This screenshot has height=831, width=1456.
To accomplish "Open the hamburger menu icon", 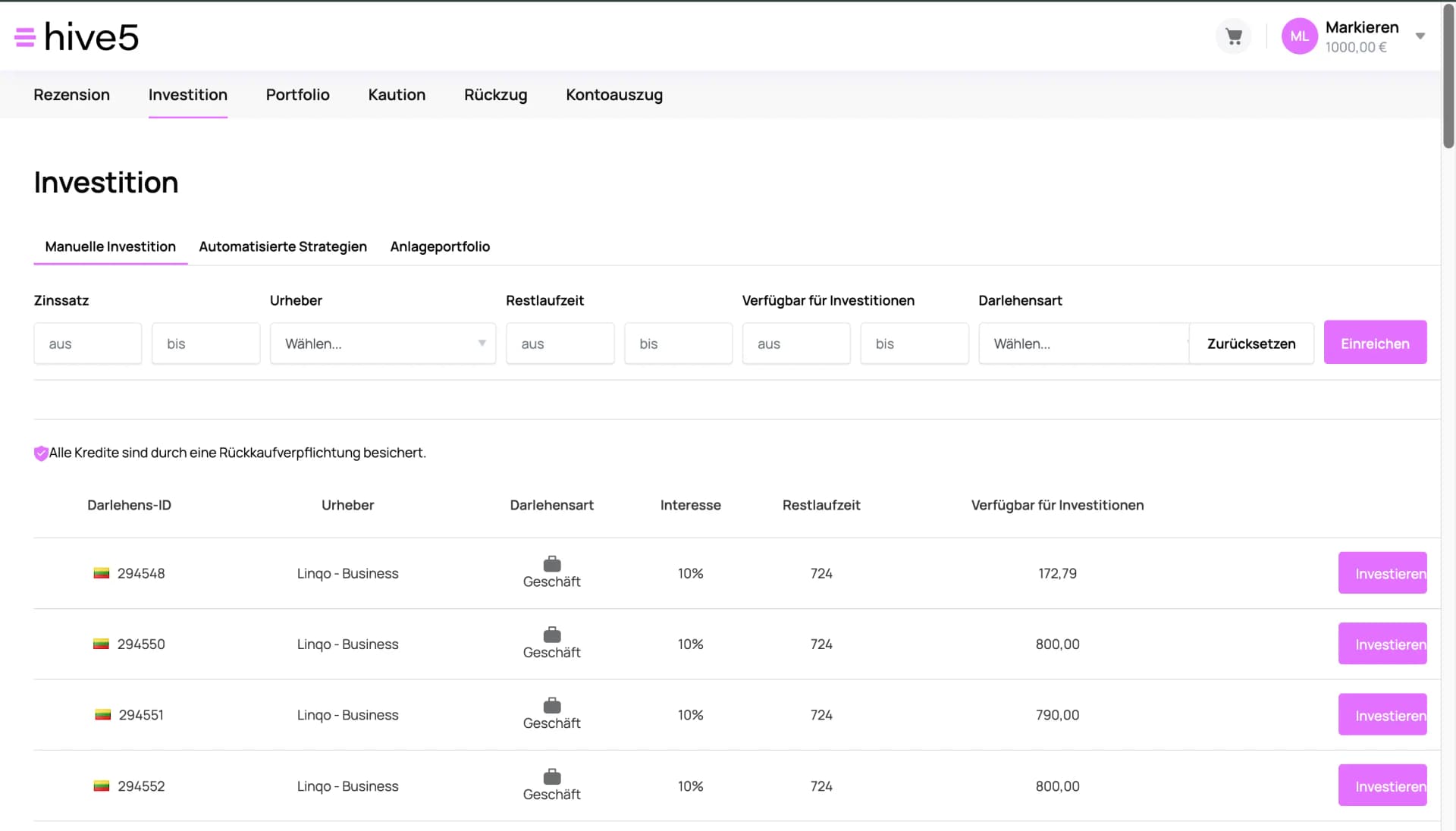I will click(x=25, y=37).
